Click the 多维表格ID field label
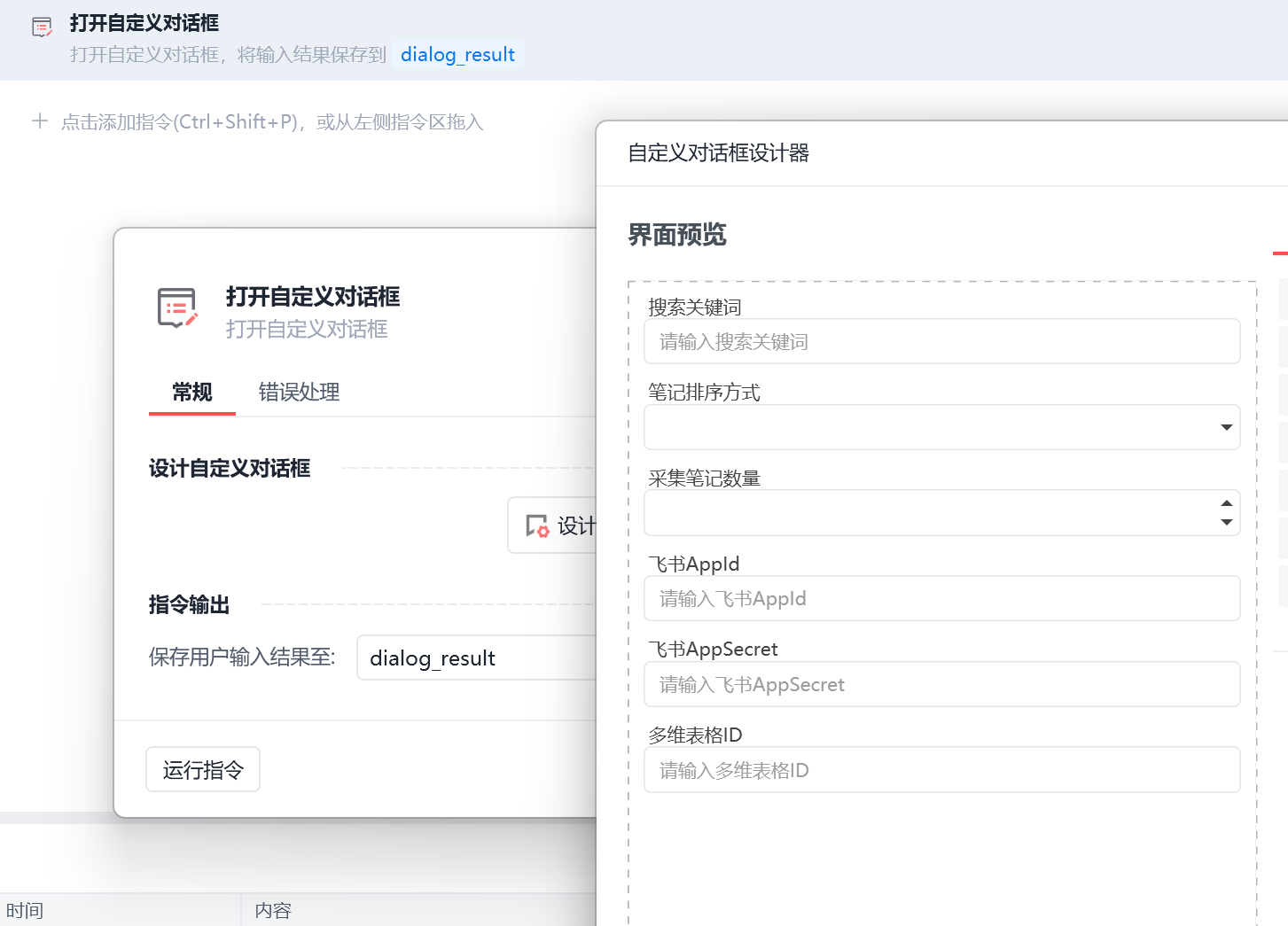Image resolution: width=1288 pixels, height=926 pixels. (x=695, y=735)
